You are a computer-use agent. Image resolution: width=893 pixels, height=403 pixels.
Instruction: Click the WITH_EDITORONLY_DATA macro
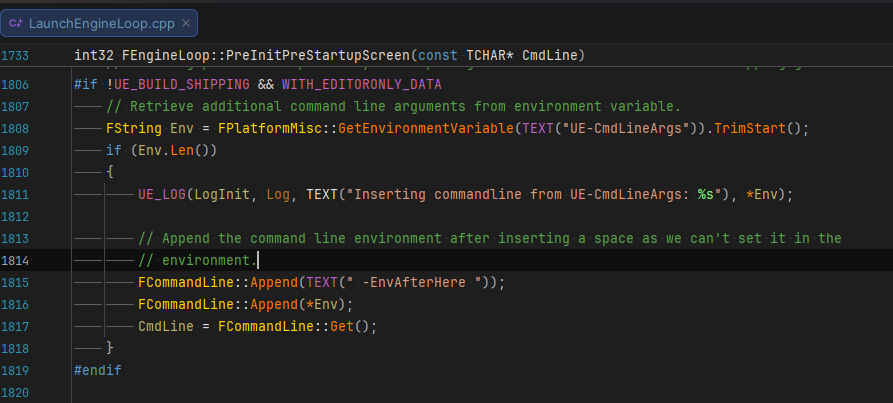362,85
